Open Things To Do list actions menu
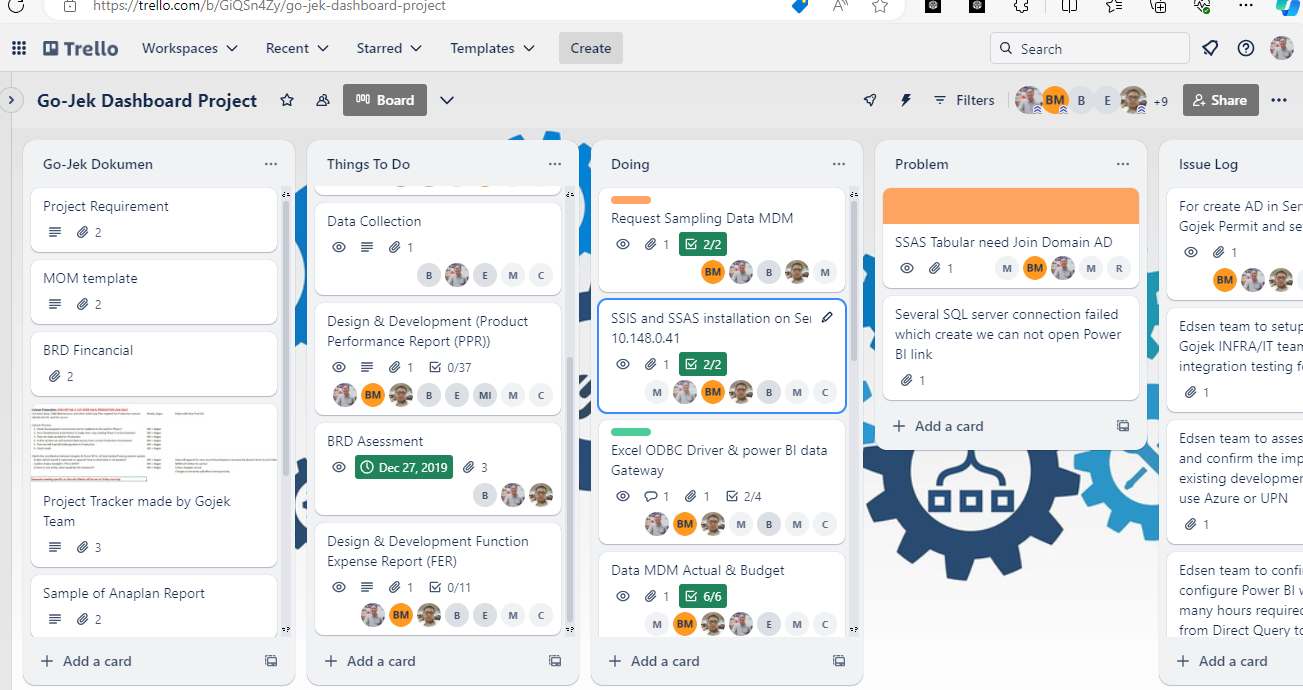1303x690 pixels. pyautogui.click(x=555, y=164)
